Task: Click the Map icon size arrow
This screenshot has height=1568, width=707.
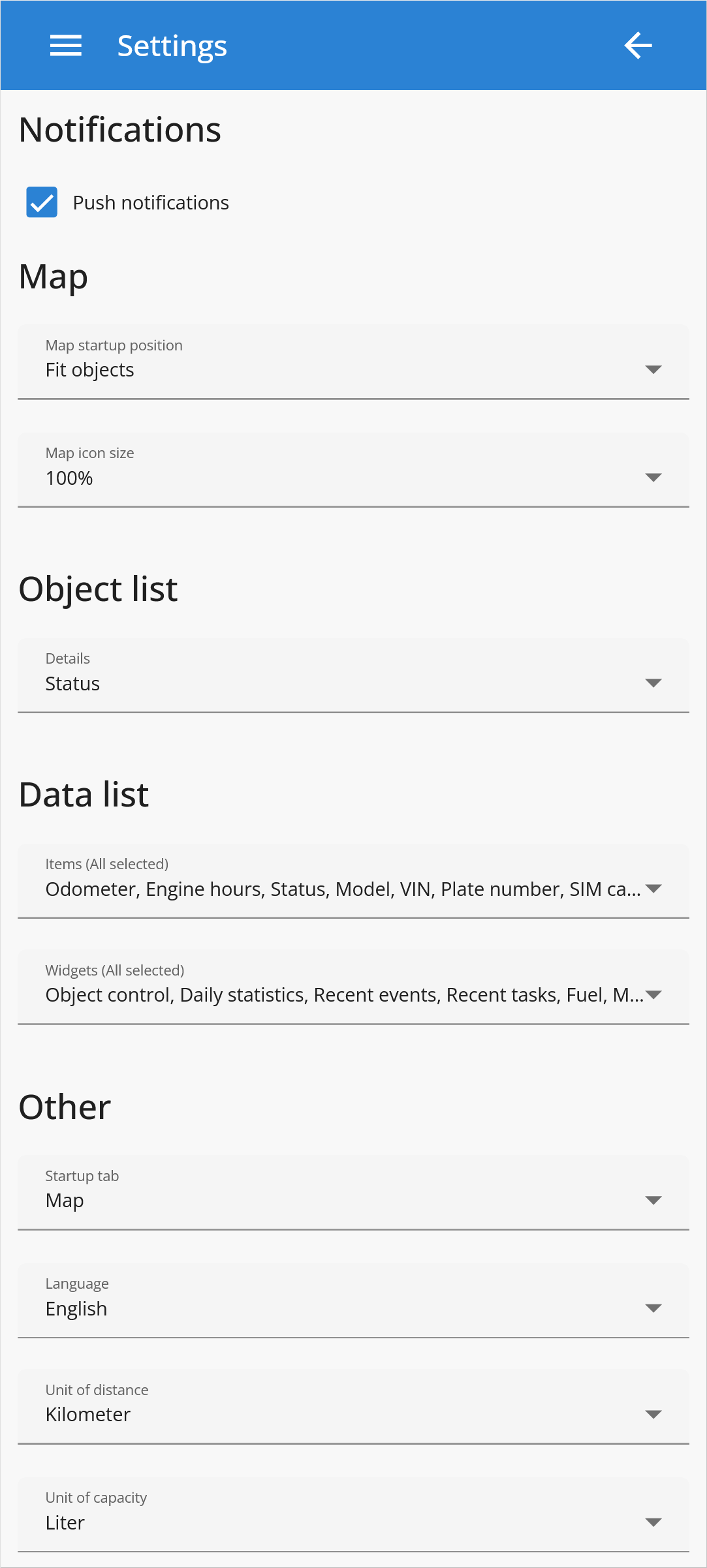Action: [653, 478]
